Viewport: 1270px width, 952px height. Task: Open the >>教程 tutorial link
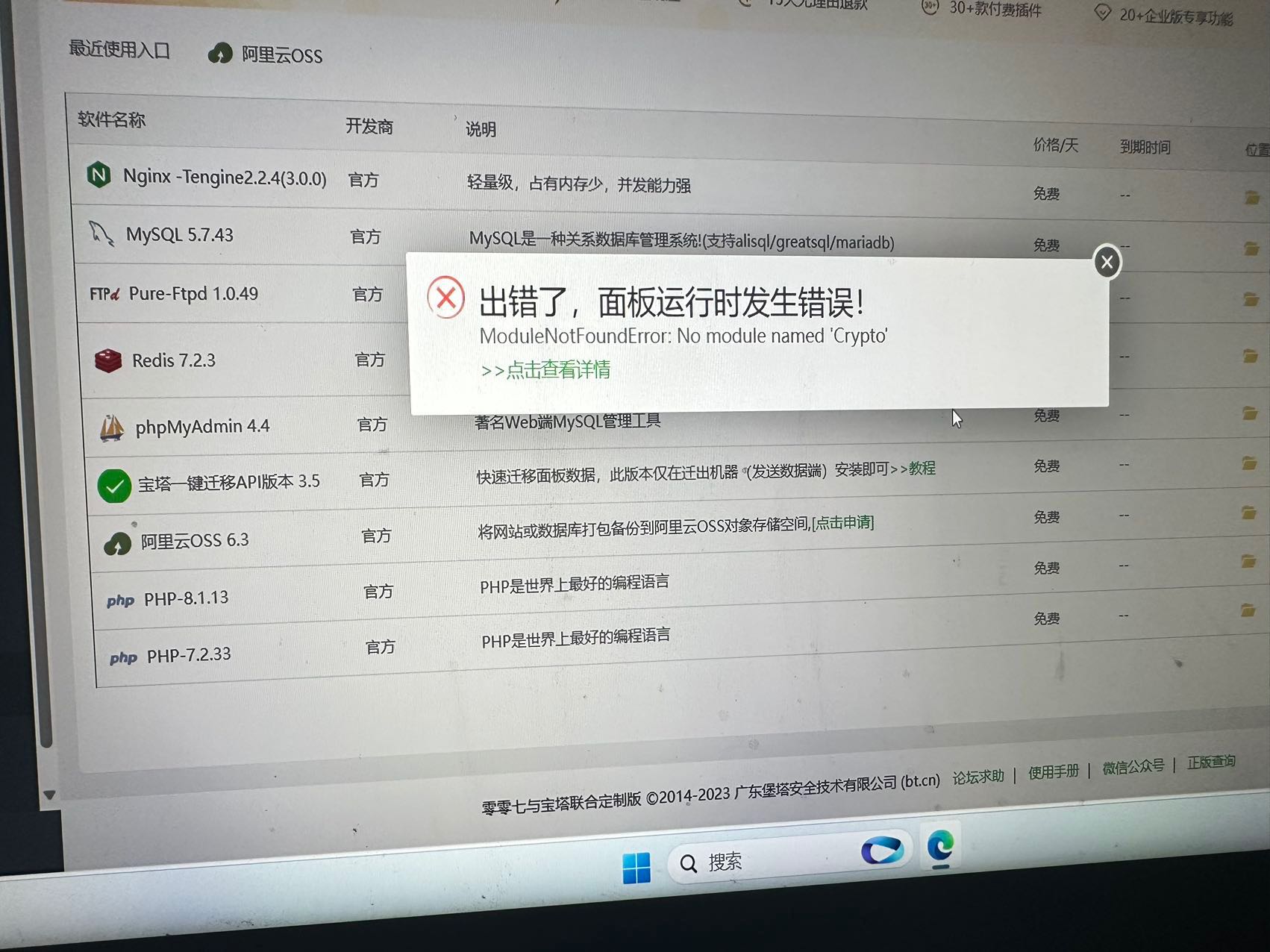click(921, 468)
